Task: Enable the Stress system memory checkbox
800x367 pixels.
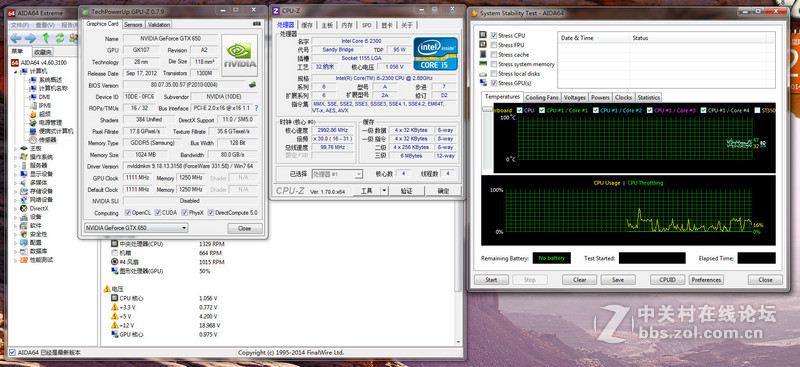Action: pyautogui.click(x=493, y=64)
